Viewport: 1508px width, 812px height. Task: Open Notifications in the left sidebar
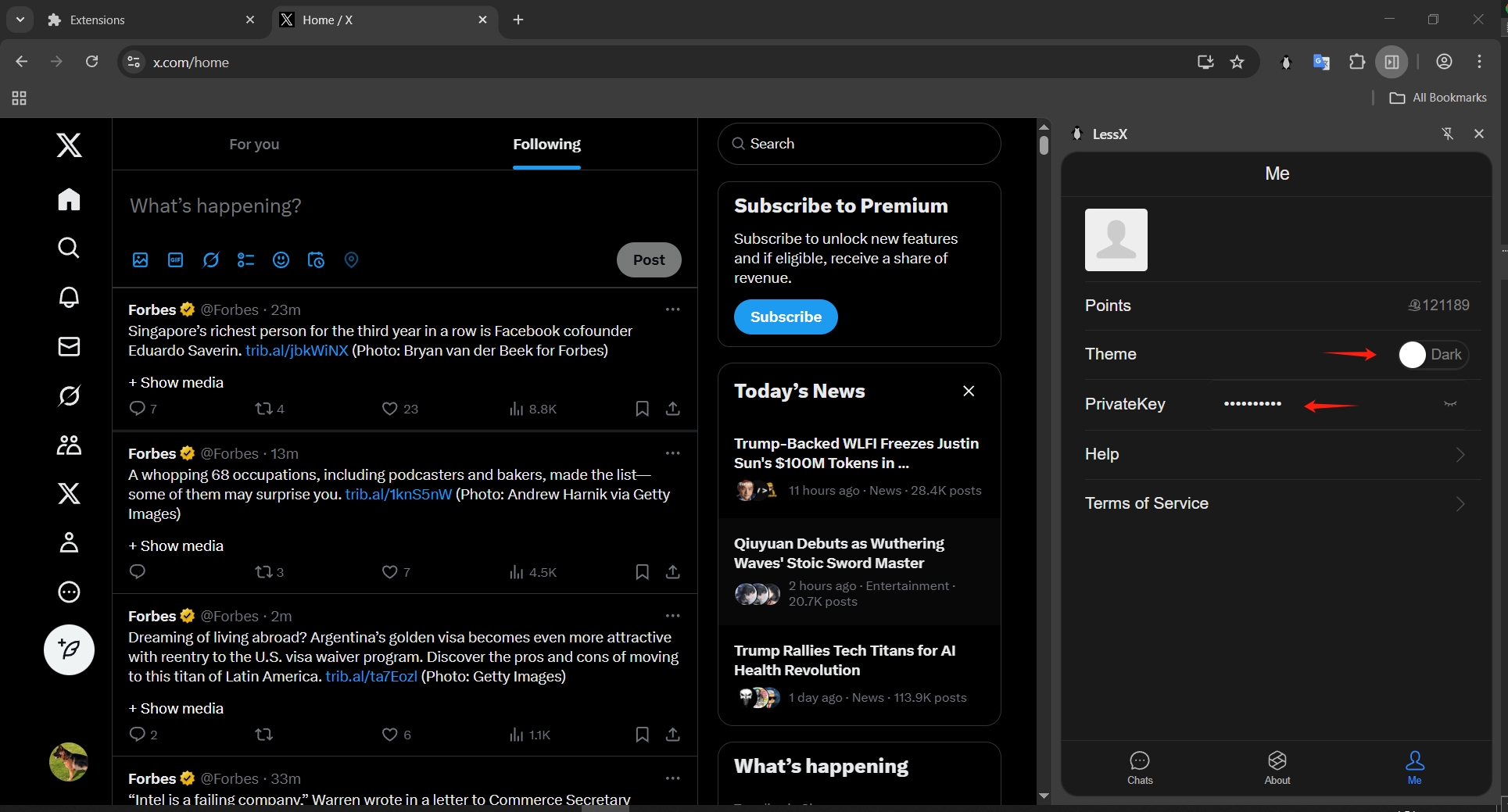coord(69,298)
